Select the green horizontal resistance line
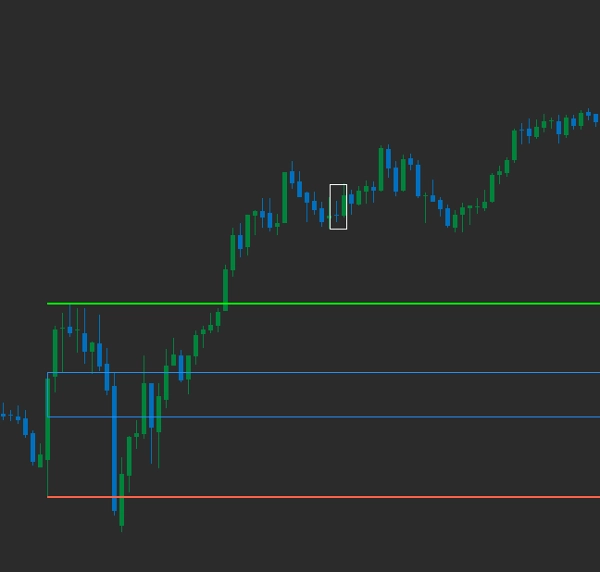600x572 pixels. 400,303
